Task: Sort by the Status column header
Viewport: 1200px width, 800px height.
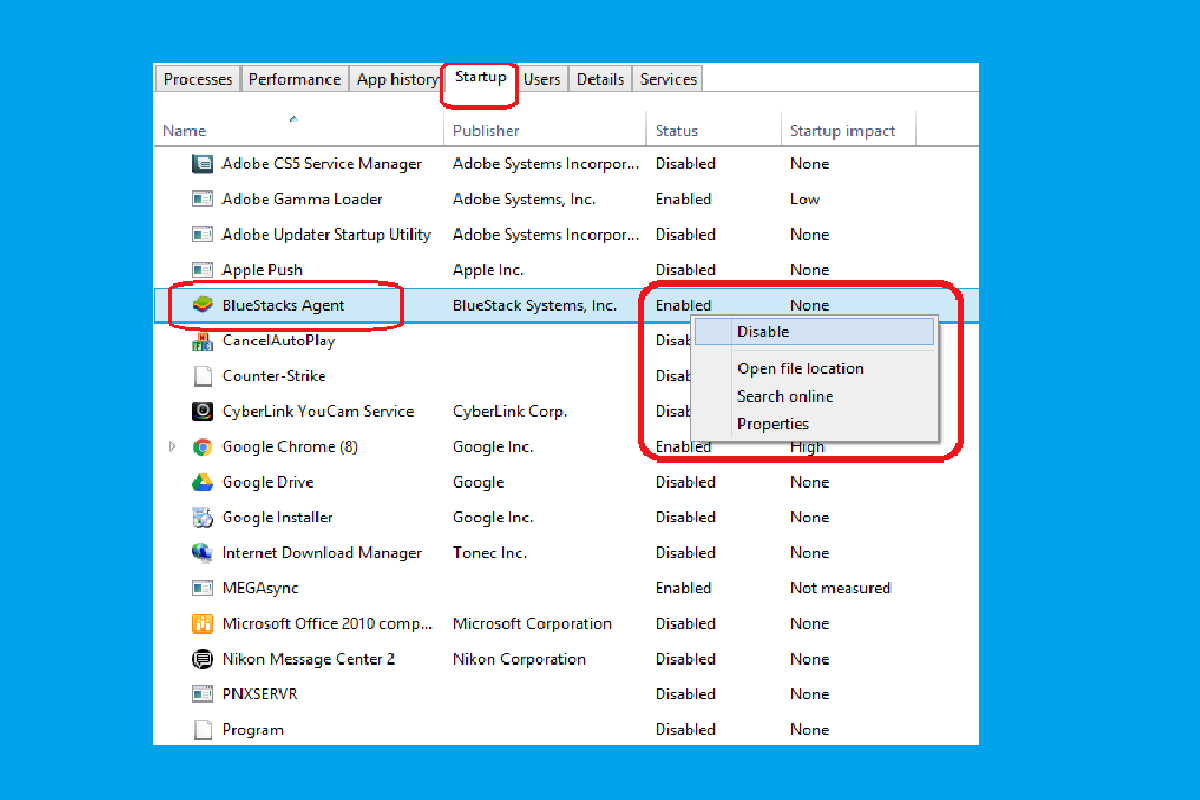Action: pos(677,131)
